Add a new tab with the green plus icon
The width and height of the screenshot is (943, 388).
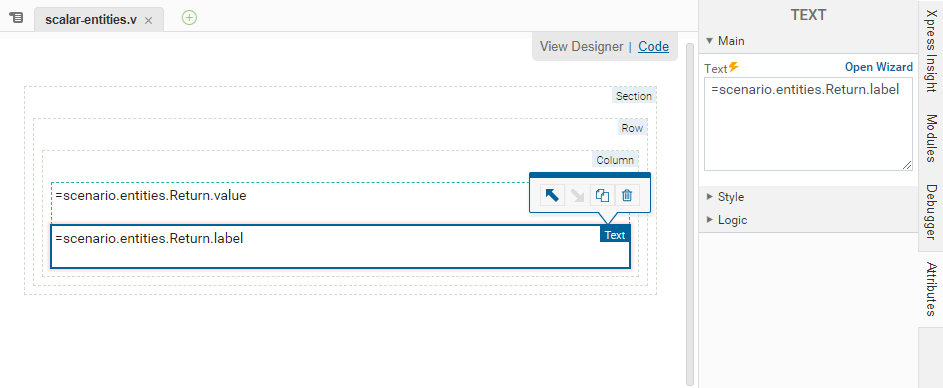(x=189, y=18)
